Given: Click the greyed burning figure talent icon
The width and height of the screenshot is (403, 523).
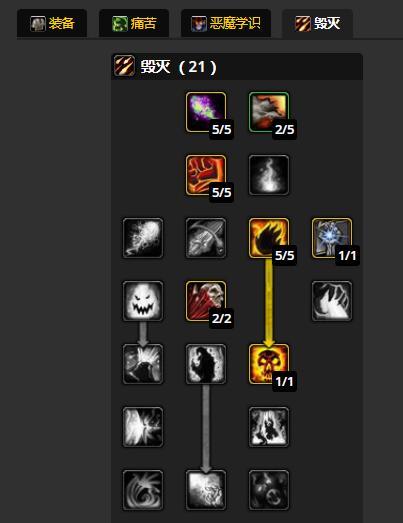Looking at the screenshot, I should pos(269,427).
